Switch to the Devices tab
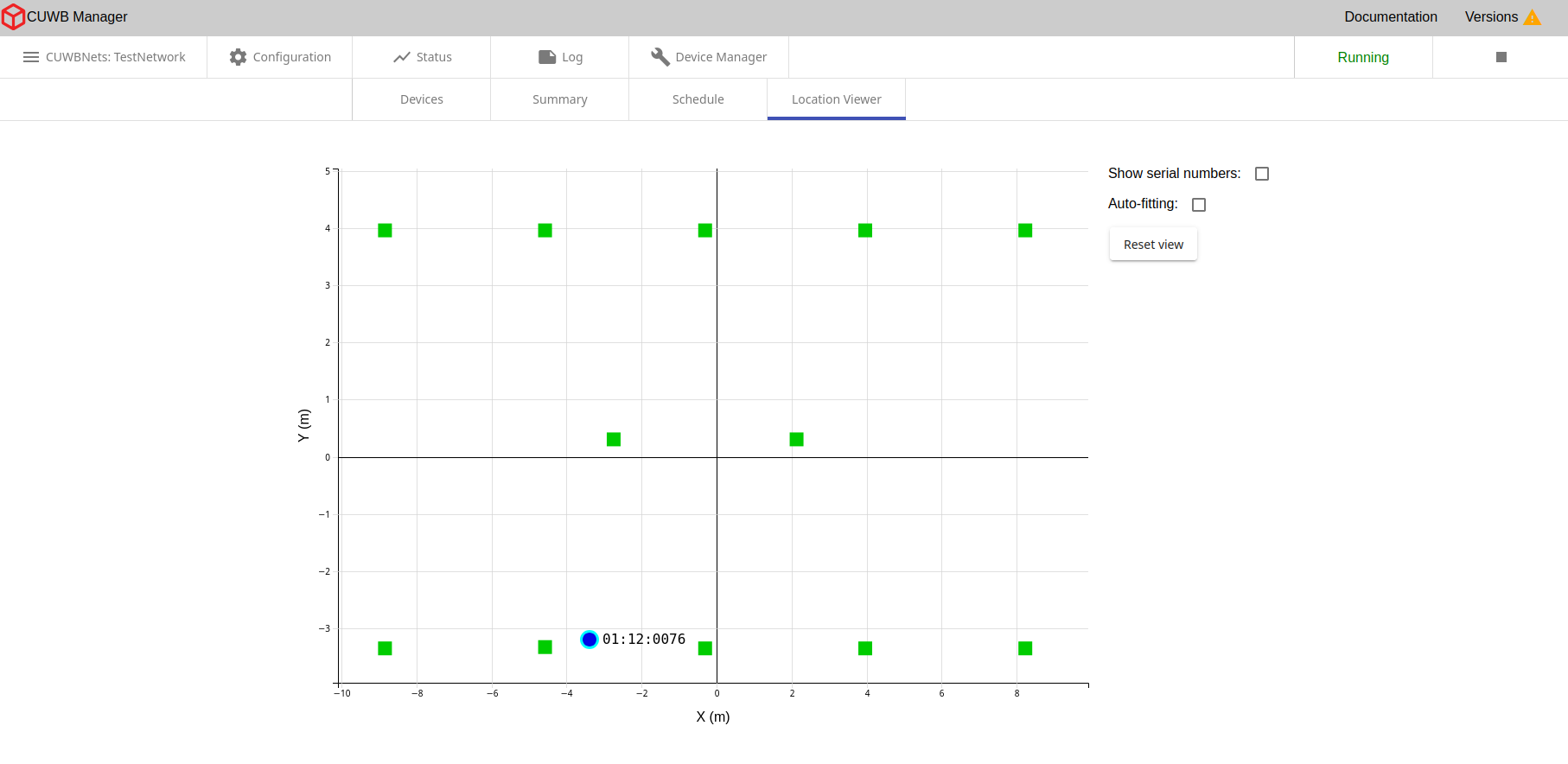The image size is (1568, 764). [x=422, y=99]
